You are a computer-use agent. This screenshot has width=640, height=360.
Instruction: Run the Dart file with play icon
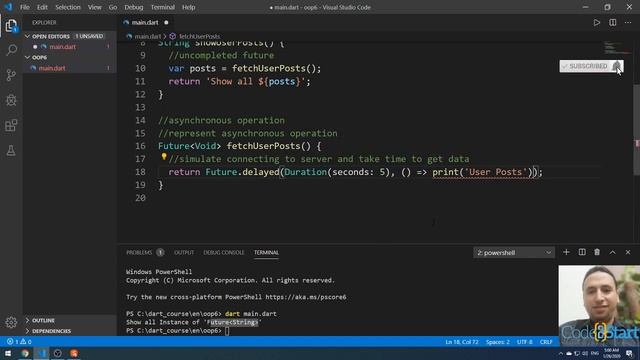tap(597, 22)
